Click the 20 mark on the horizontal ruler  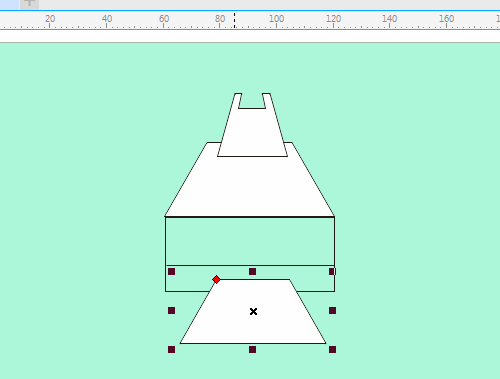(50, 19)
